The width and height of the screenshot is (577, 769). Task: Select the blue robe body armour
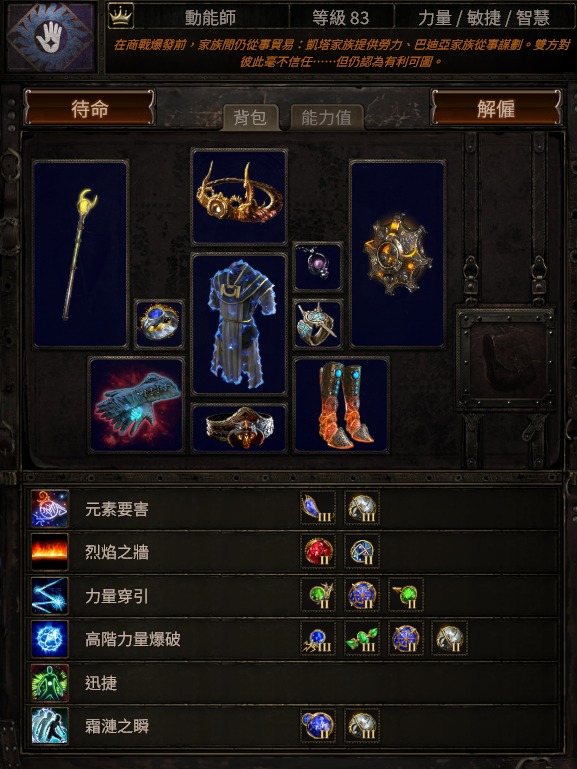239,324
